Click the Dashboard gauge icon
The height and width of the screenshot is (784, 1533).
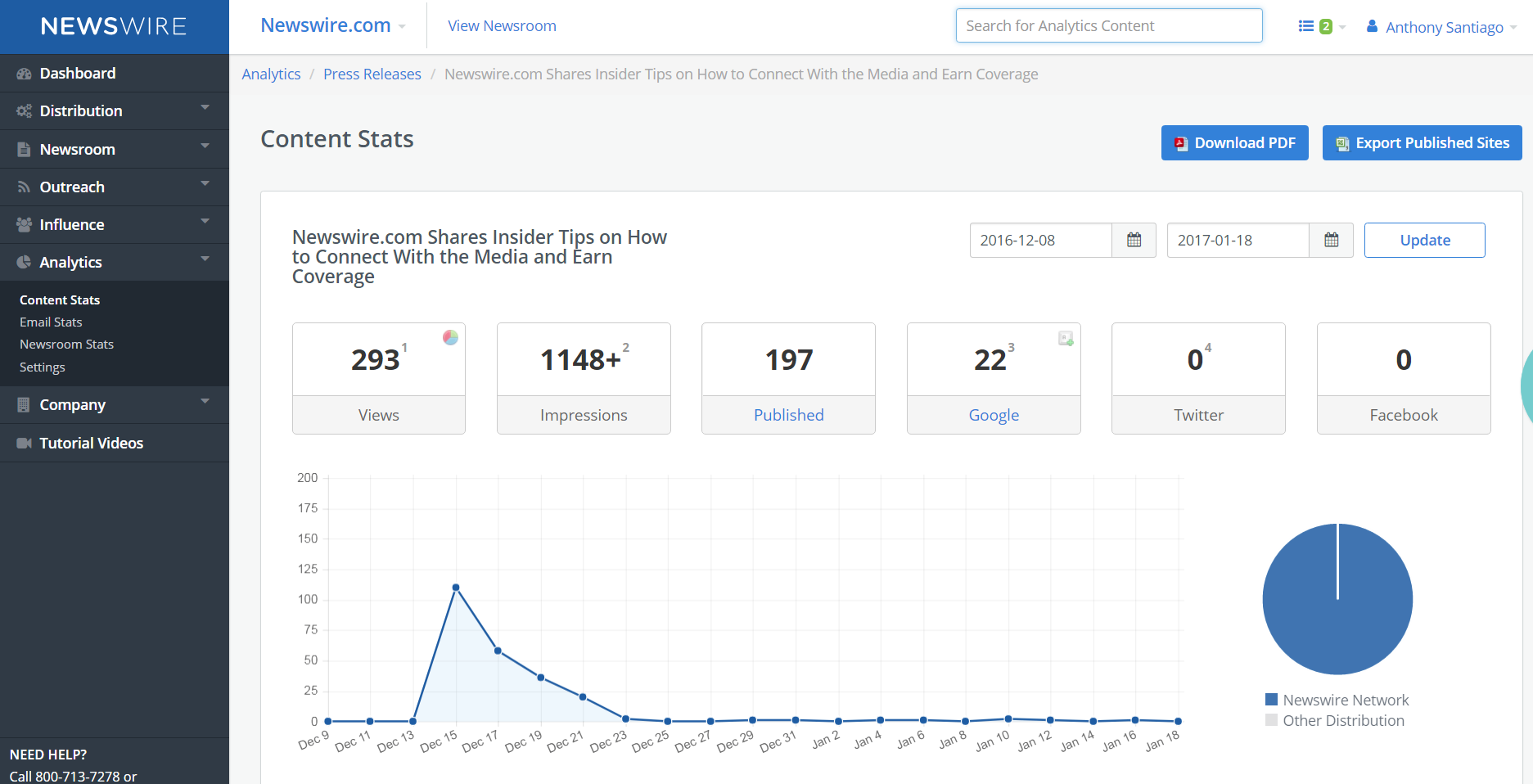[x=24, y=74]
